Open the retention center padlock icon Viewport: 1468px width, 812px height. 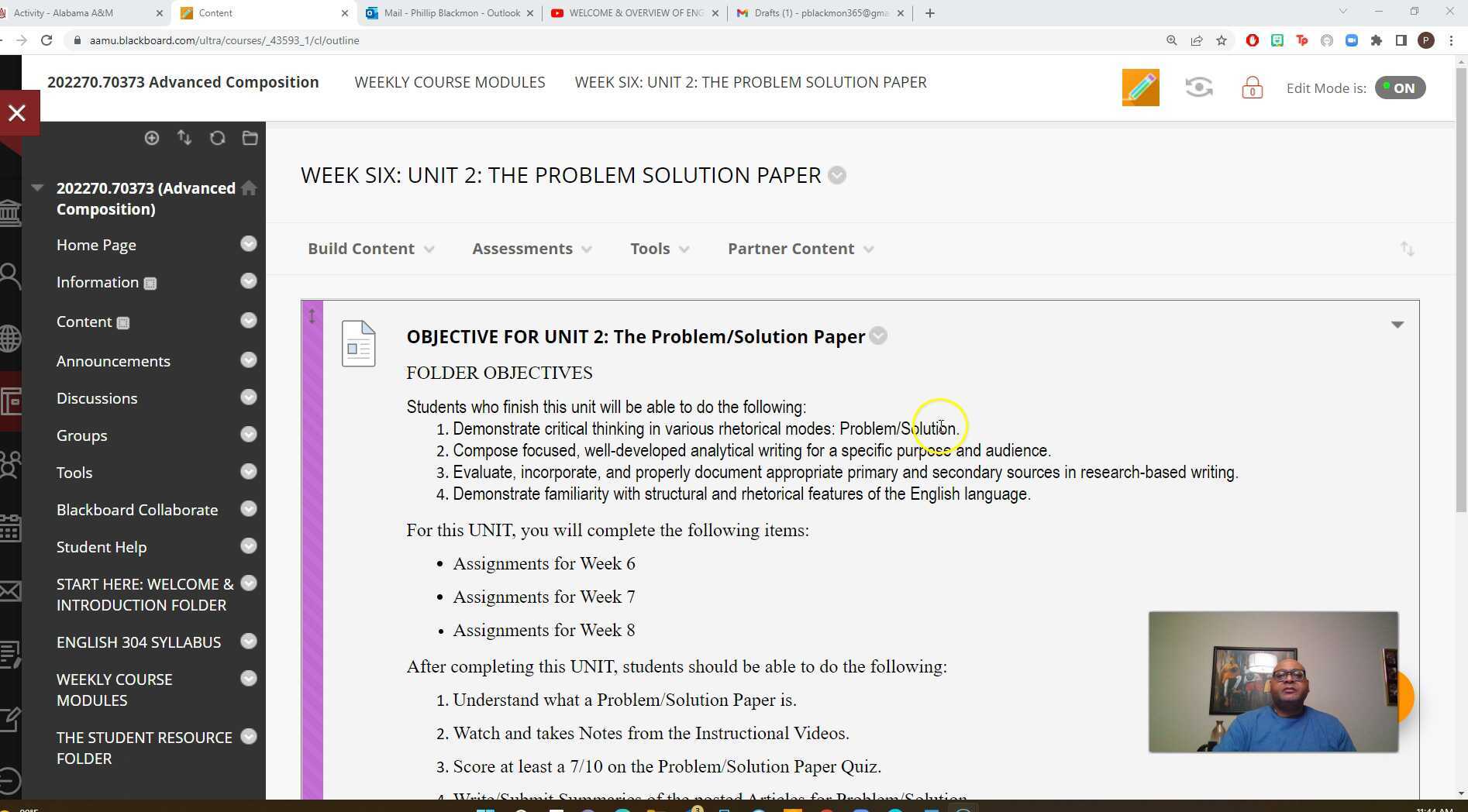point(1253,87)
